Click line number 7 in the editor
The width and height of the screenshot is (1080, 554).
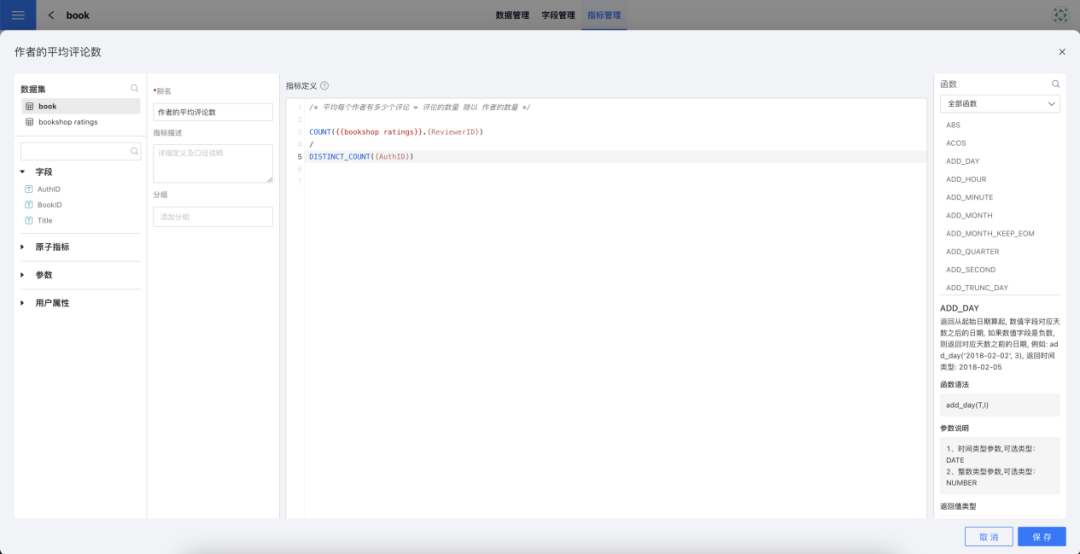[x=299, y=181]
